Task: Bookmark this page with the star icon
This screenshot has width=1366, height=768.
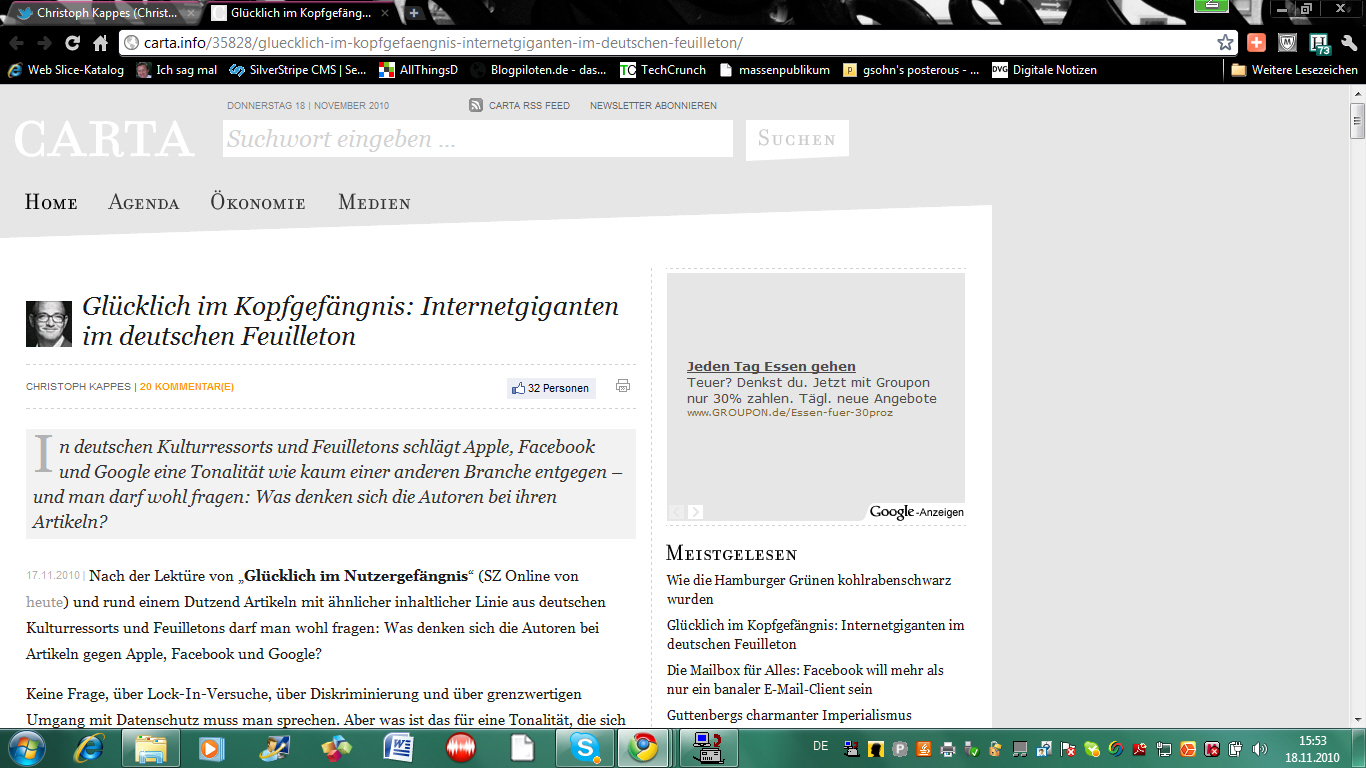Action: [1225, 43]
